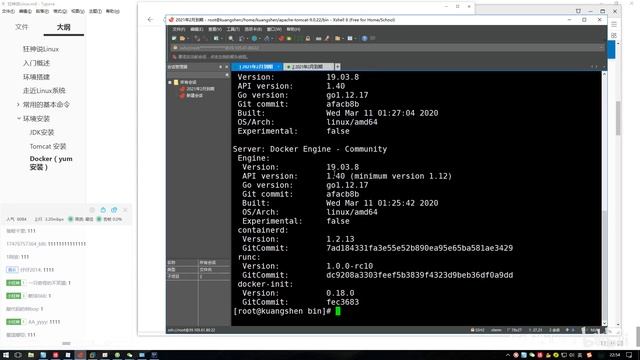Go to 入门概述 outline heading
The width and height of the screenshot is (640, 360).
(36, 63)
